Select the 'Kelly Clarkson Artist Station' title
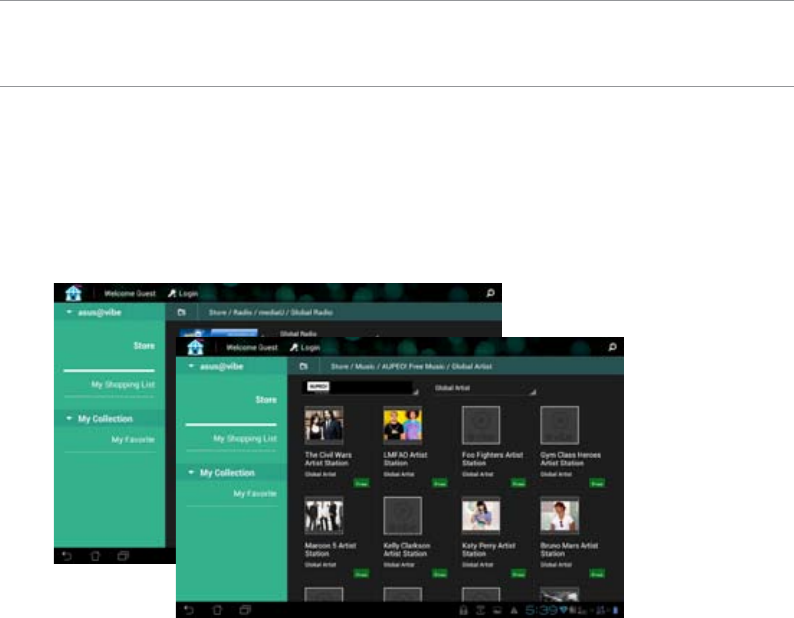794x618 pixels. [407, 550]
